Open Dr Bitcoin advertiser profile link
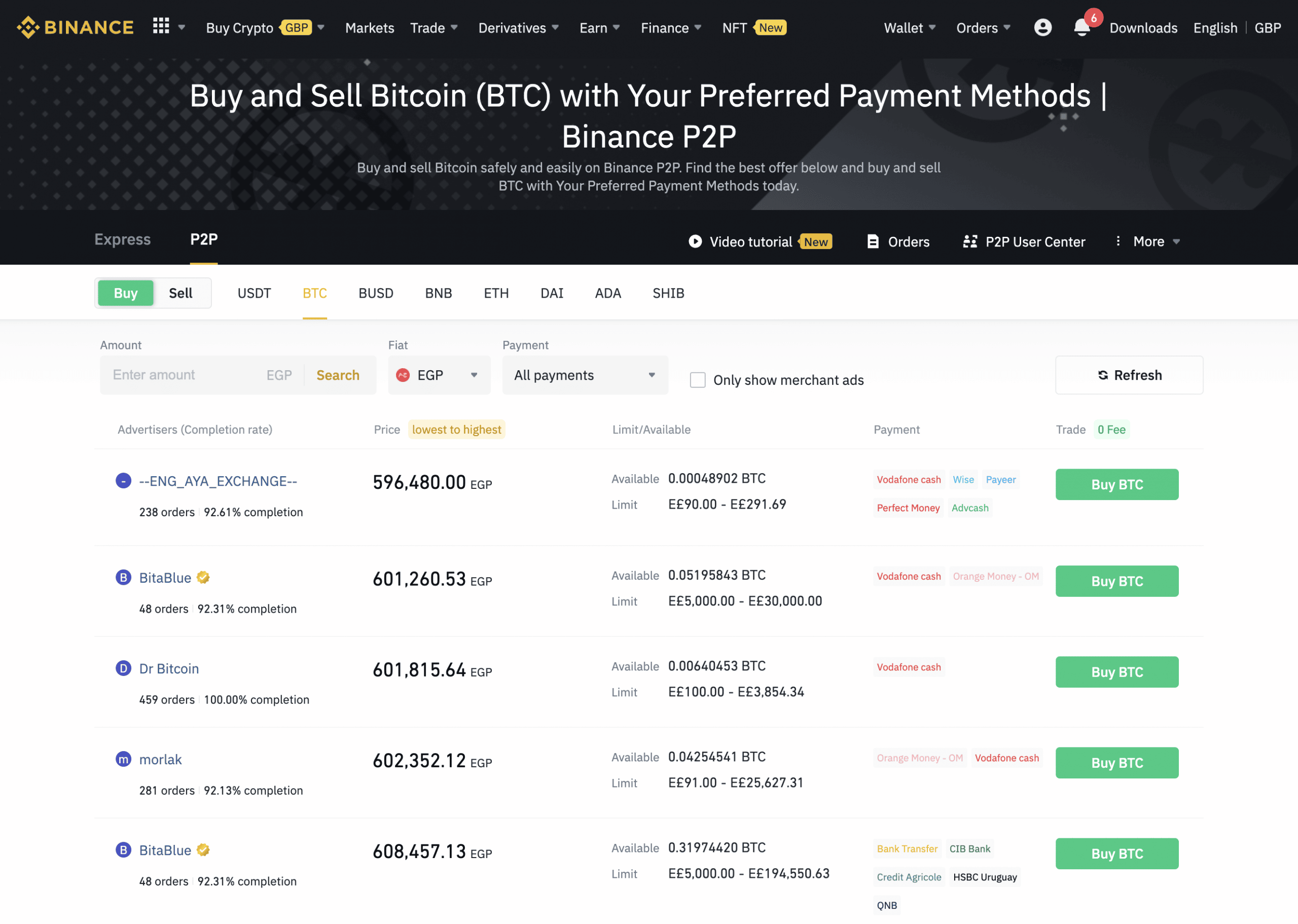The width and height of the screenshot is (1298, 924). pyautogui.click(x=169, y=668)
